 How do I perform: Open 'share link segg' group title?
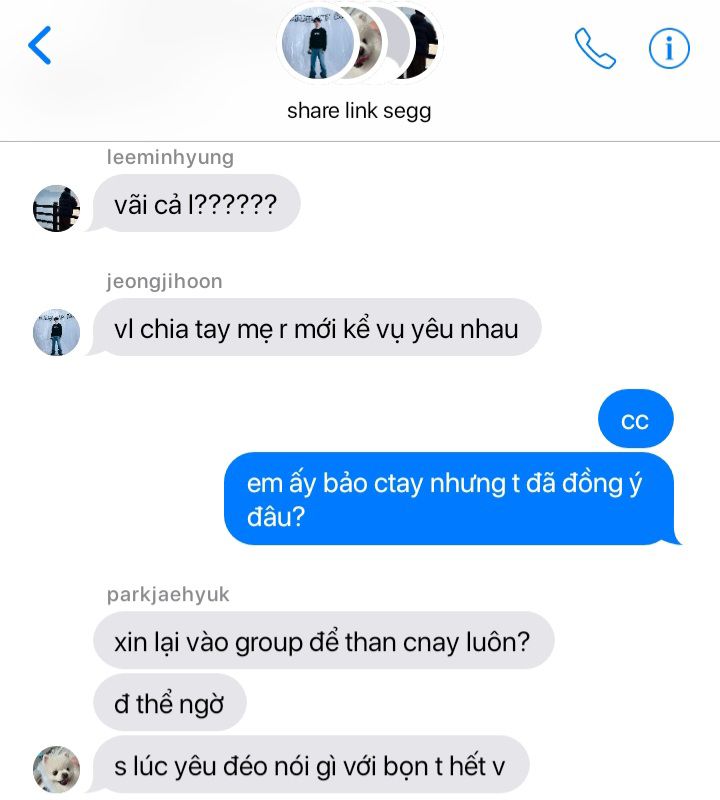click(359, 111)
